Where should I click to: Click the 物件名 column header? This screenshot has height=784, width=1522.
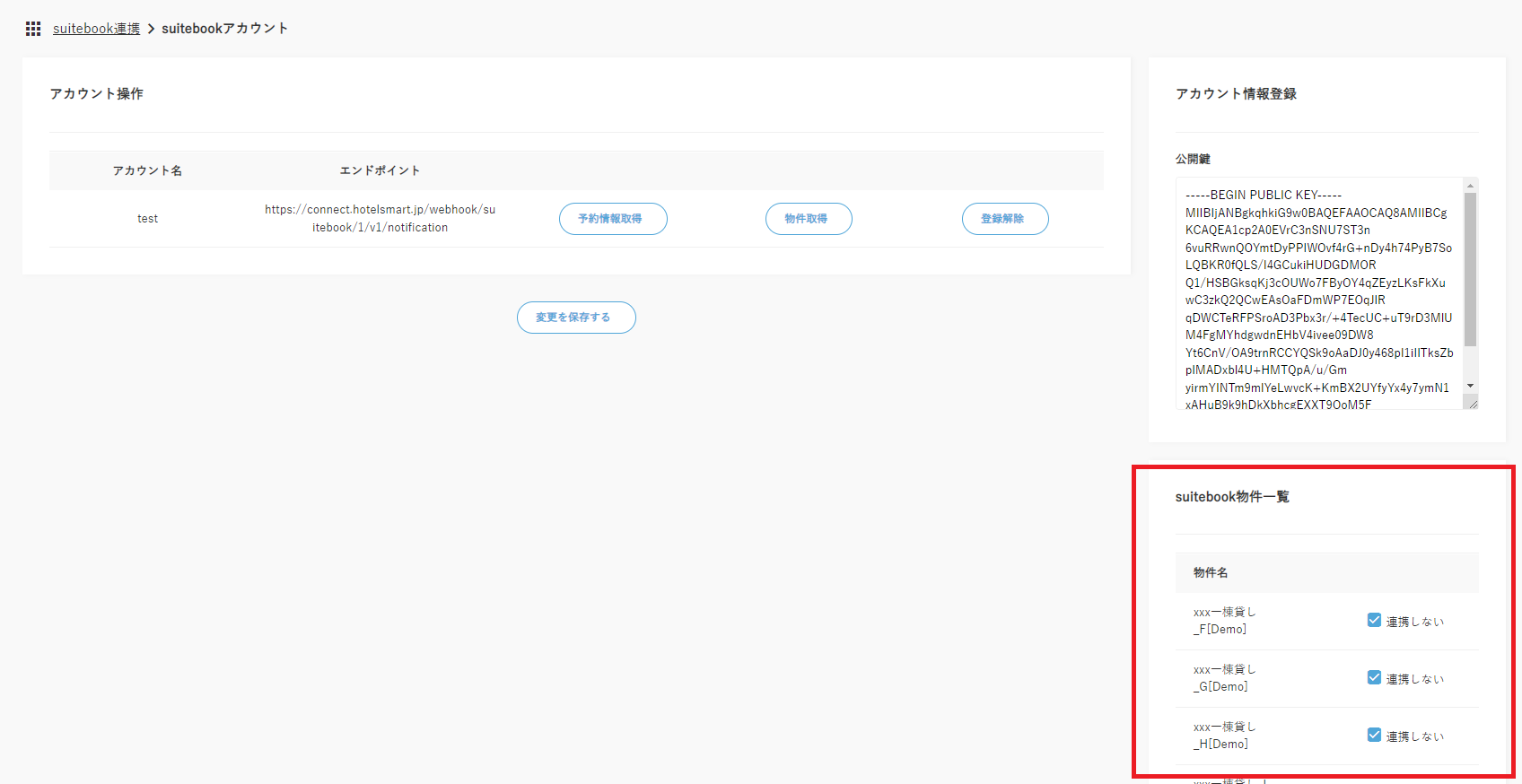point(1211,572)
